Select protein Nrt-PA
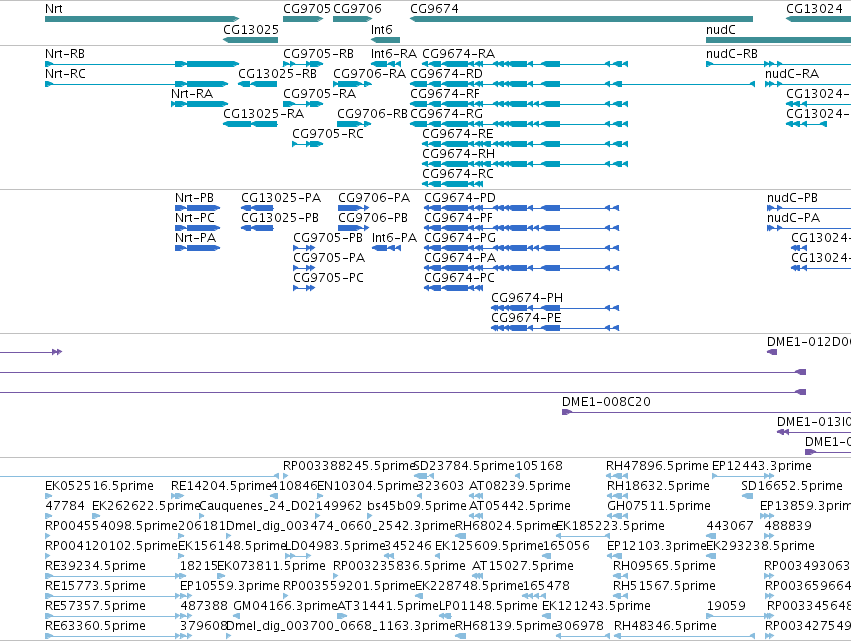The image size is (851, 641). coord(195,238)
